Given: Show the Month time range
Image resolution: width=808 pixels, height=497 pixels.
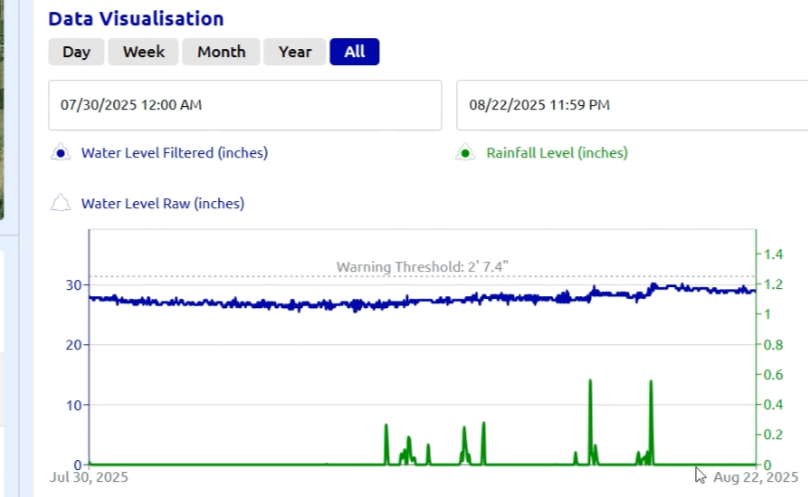Looking at the screenshot, I should (221, 52).
